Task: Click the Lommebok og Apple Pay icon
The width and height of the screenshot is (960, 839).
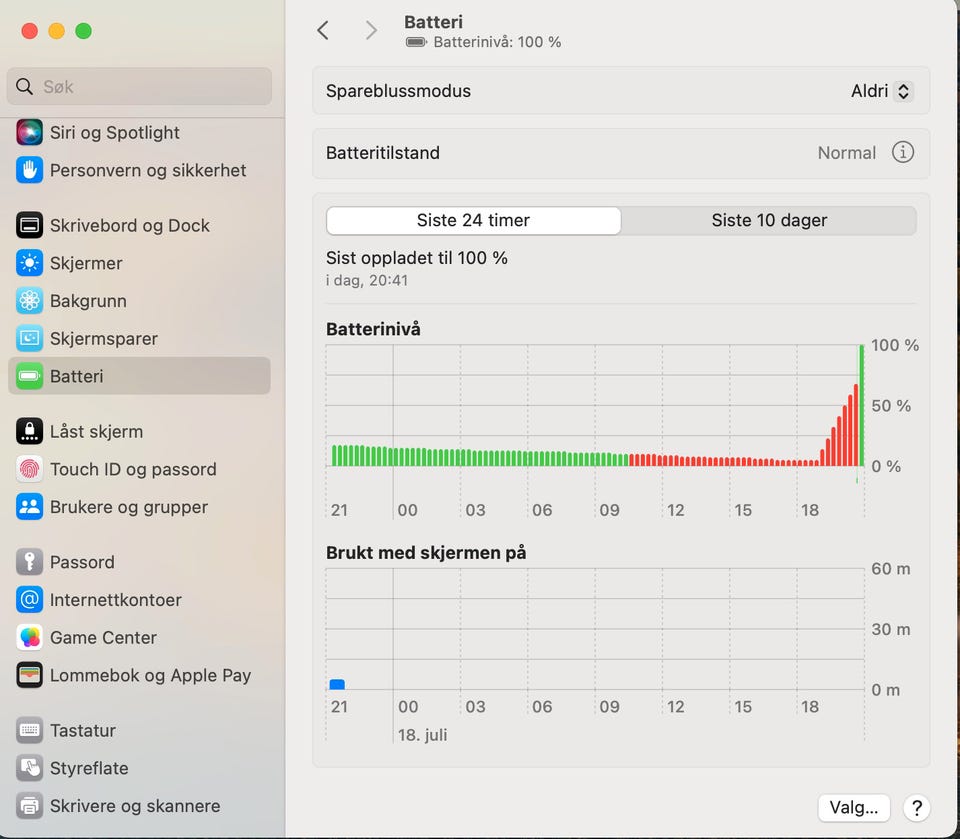Action: pyautogui.click(x=30, y=675)
